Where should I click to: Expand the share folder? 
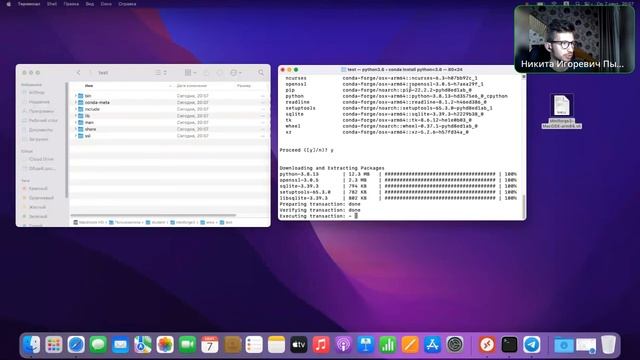click(x=76, y=129)
